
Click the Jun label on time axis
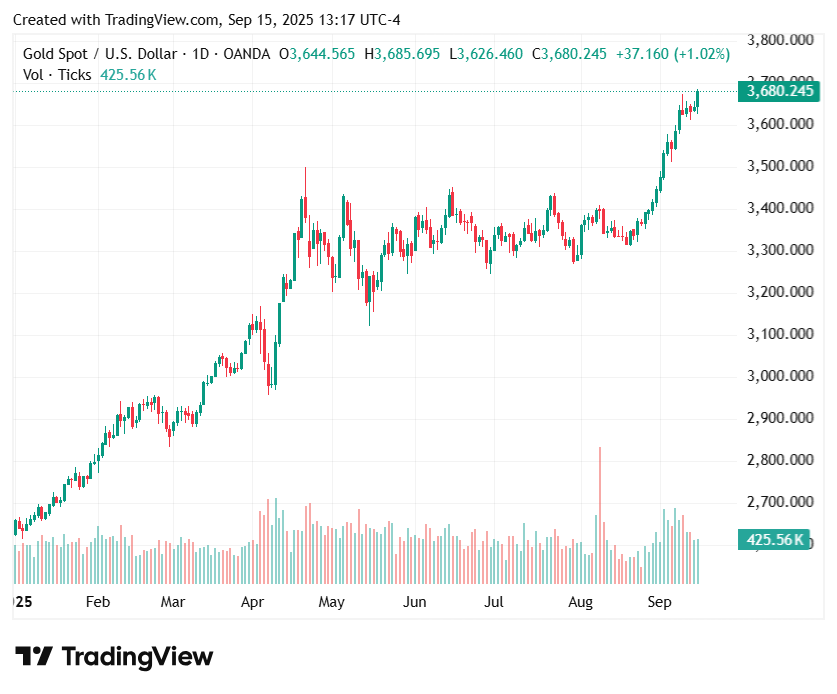(x=414, y=602)
